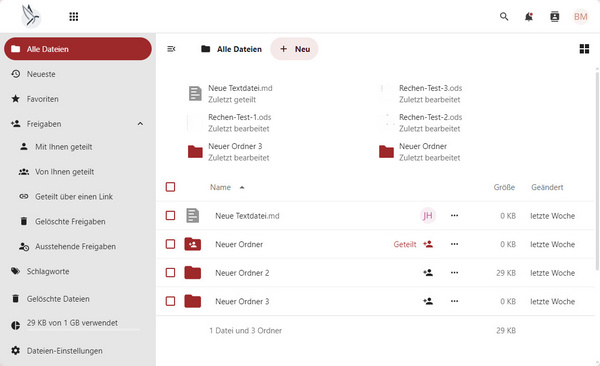Click the share icon for Neuer Ordner 3
The image size is (600, 366).
pyautogui.click(x=428, y=301)
